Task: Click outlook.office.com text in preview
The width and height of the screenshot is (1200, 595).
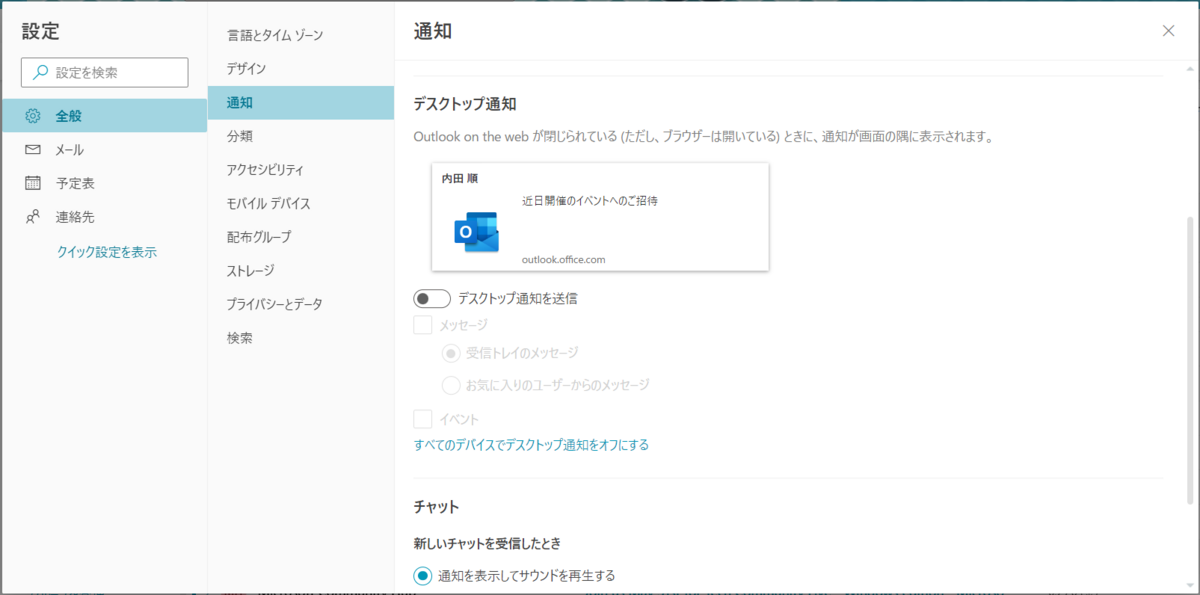Action: (564, 259)
